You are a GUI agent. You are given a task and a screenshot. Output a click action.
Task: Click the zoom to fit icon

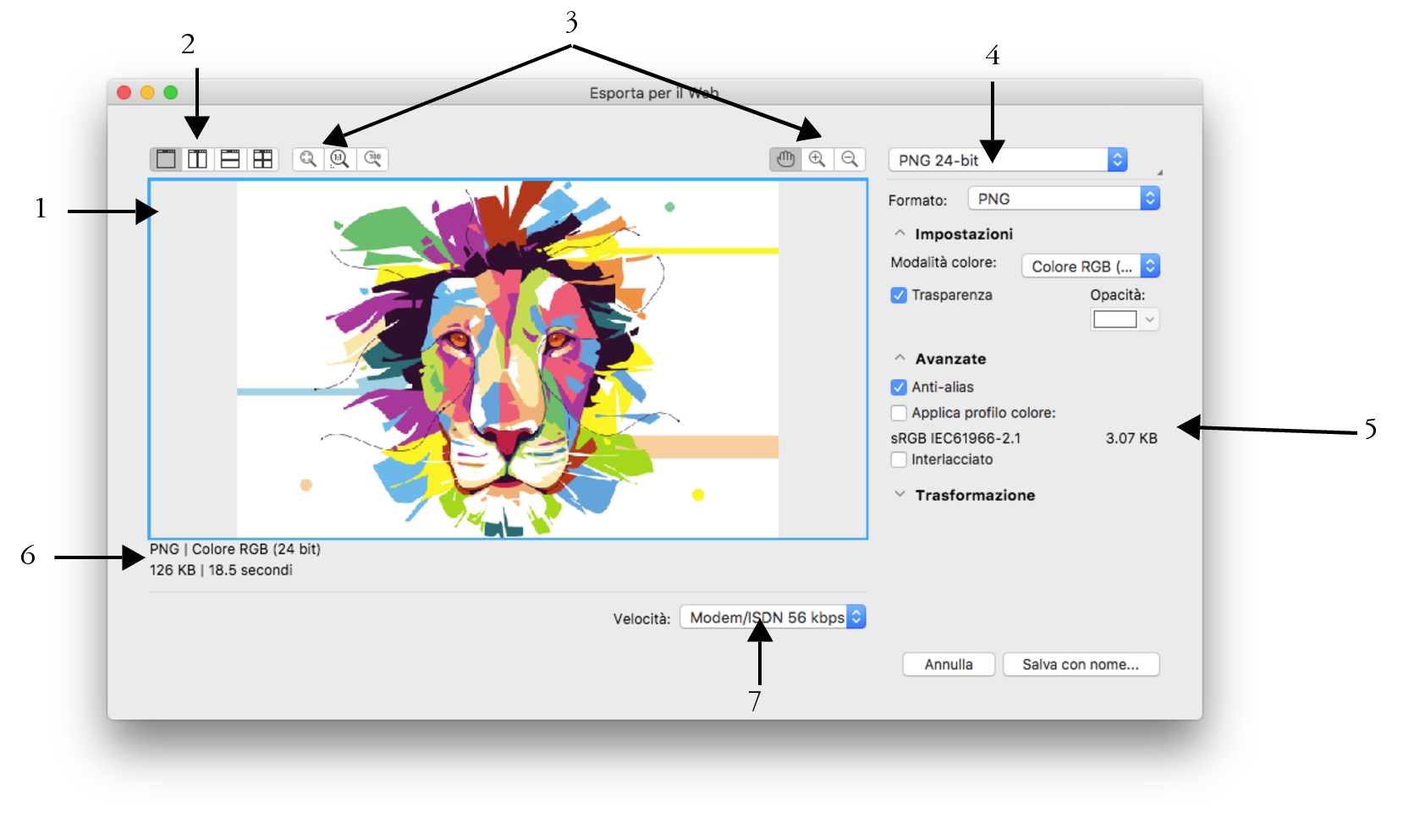point(308,159)
